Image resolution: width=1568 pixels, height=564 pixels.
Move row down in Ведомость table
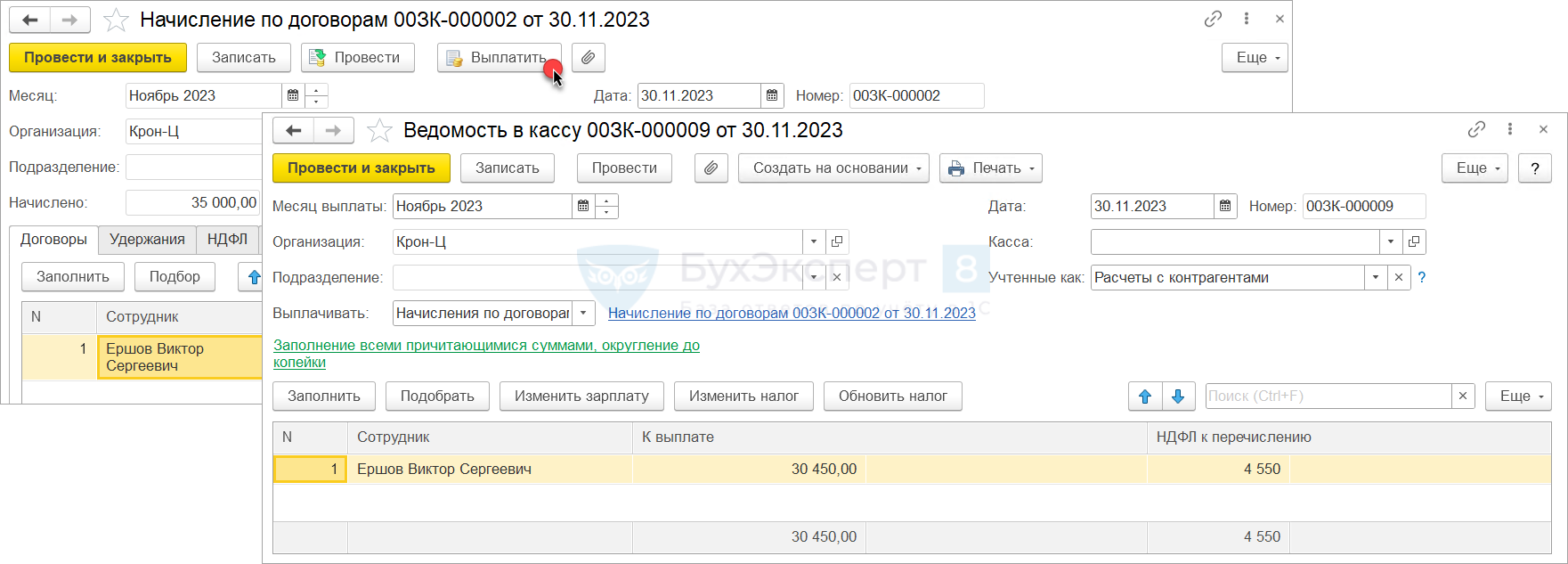pyautogui.click(x=1178, y=396)
